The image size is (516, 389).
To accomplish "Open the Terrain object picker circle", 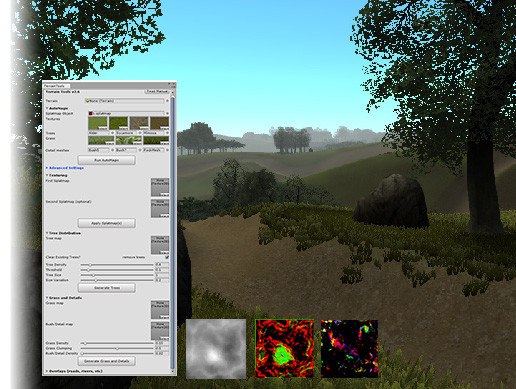I will (167, 101).
